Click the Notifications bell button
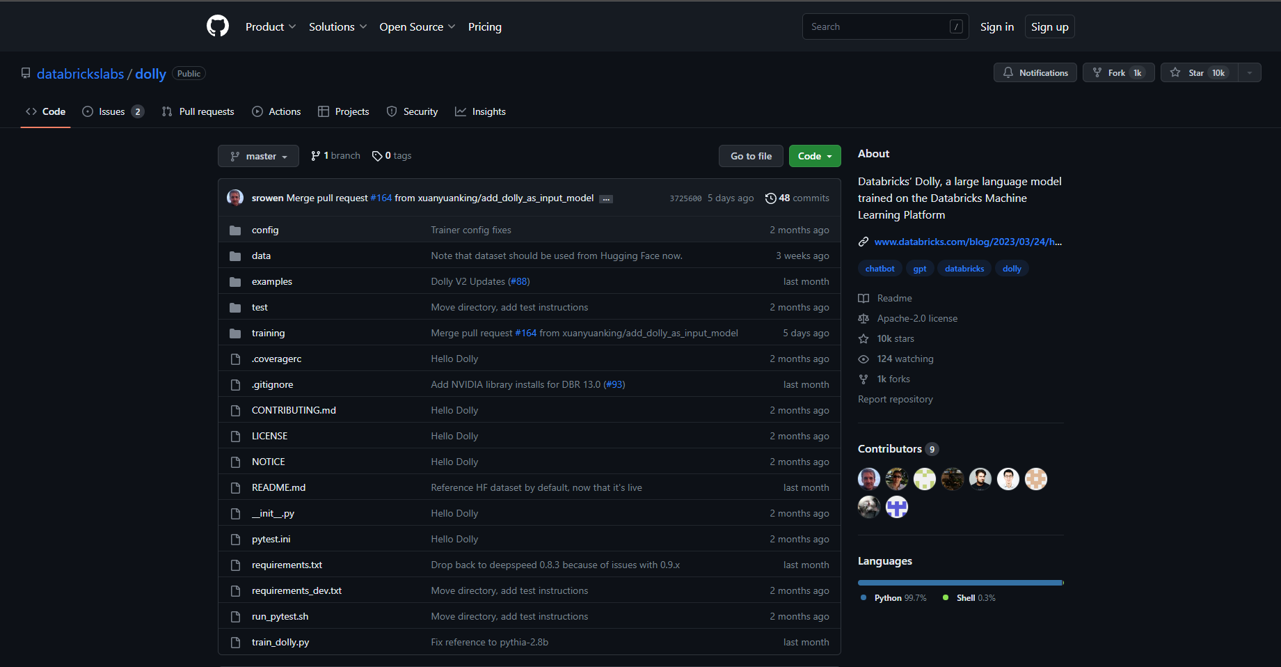Screen dimensions: 1281x667 click(x=1035, y=73)
